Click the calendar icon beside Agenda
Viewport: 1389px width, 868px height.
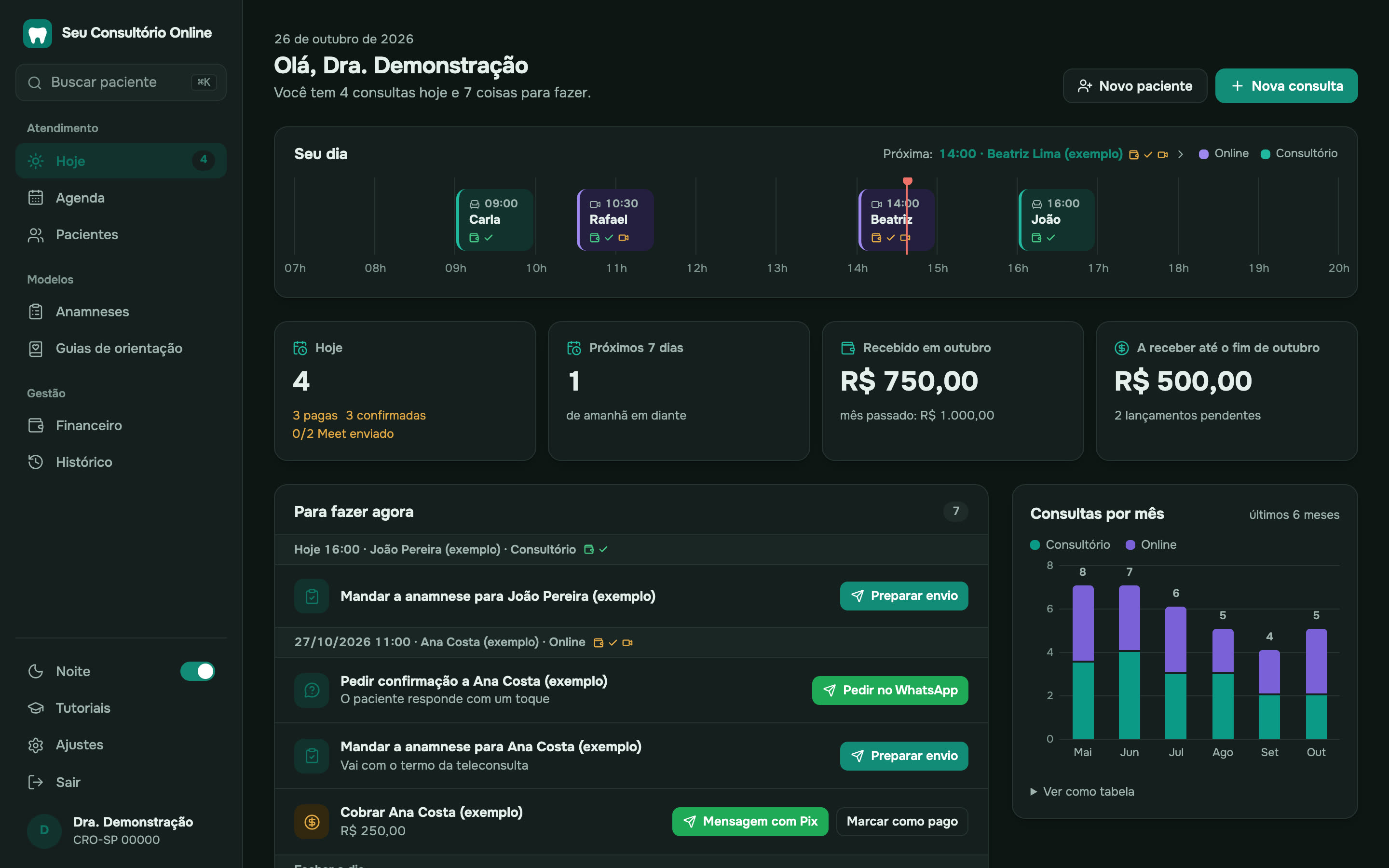click(36, 198)
